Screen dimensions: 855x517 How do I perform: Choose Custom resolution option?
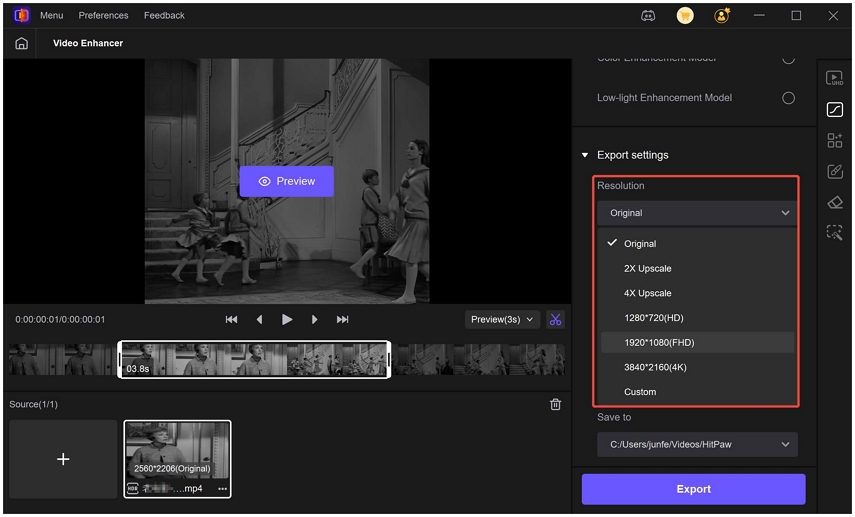[697, 392]
